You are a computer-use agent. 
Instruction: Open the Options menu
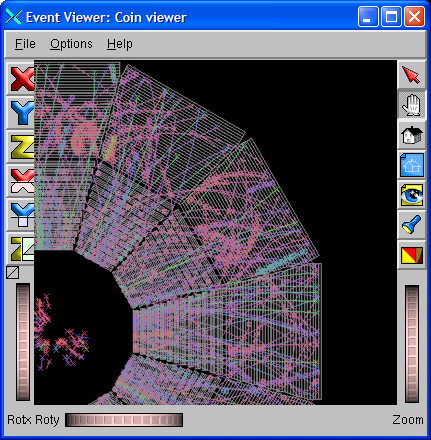click(x=71, y=44)
